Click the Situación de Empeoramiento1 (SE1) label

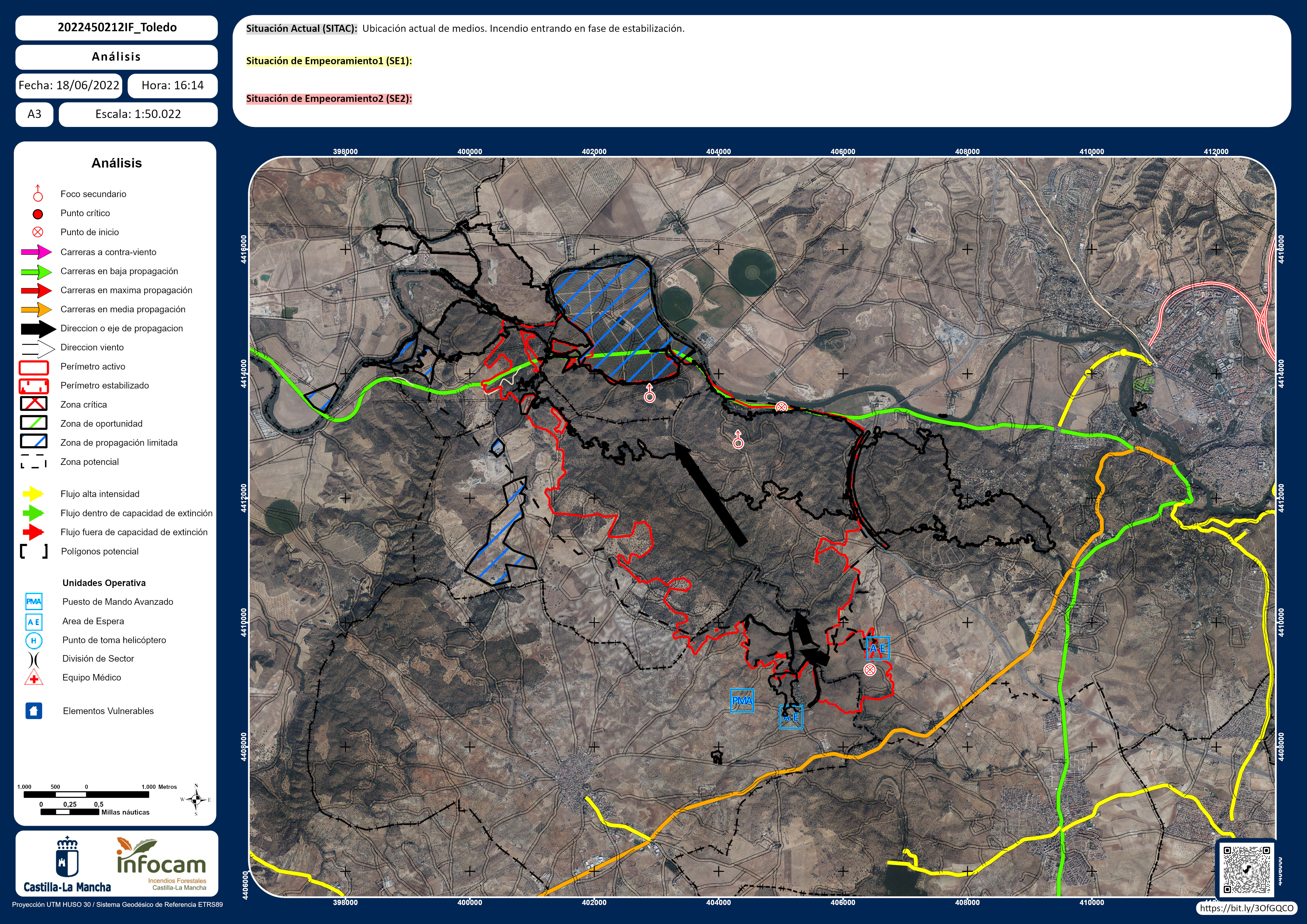tap(329, 61)
